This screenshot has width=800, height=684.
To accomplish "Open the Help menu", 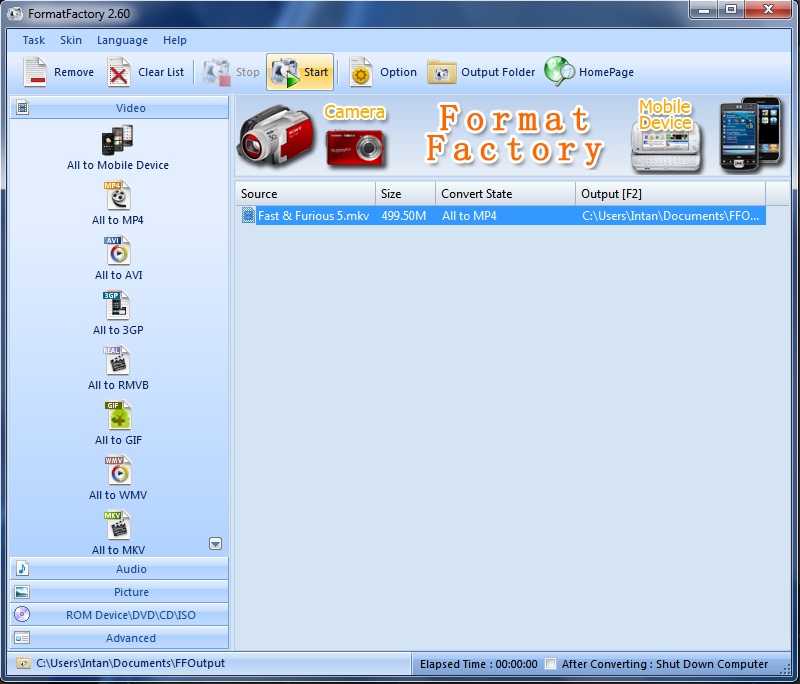I will click(175, 40).
